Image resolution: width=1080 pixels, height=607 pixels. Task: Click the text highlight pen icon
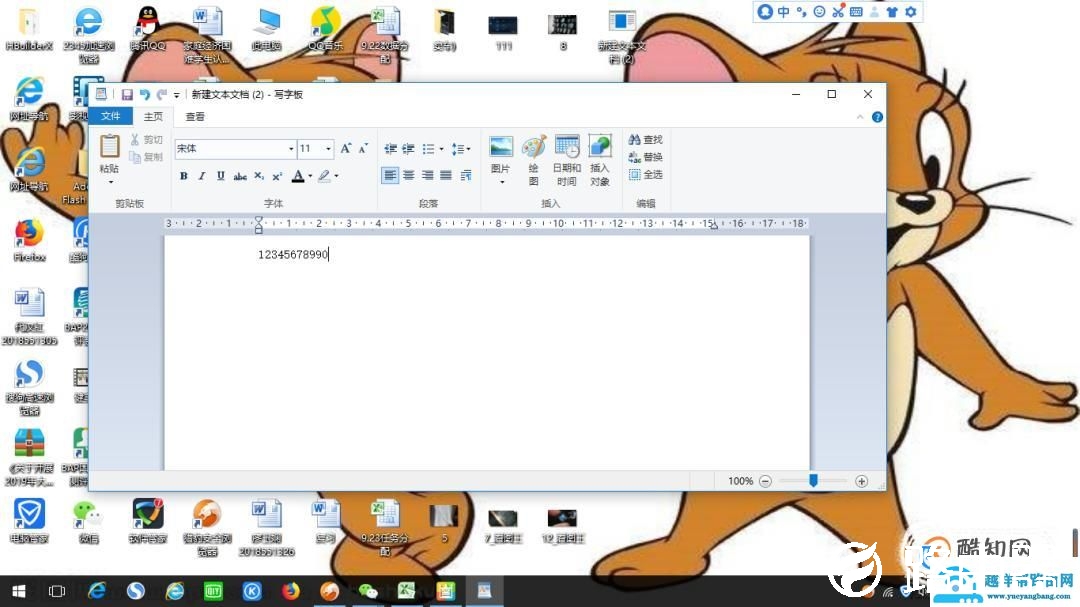324,176
